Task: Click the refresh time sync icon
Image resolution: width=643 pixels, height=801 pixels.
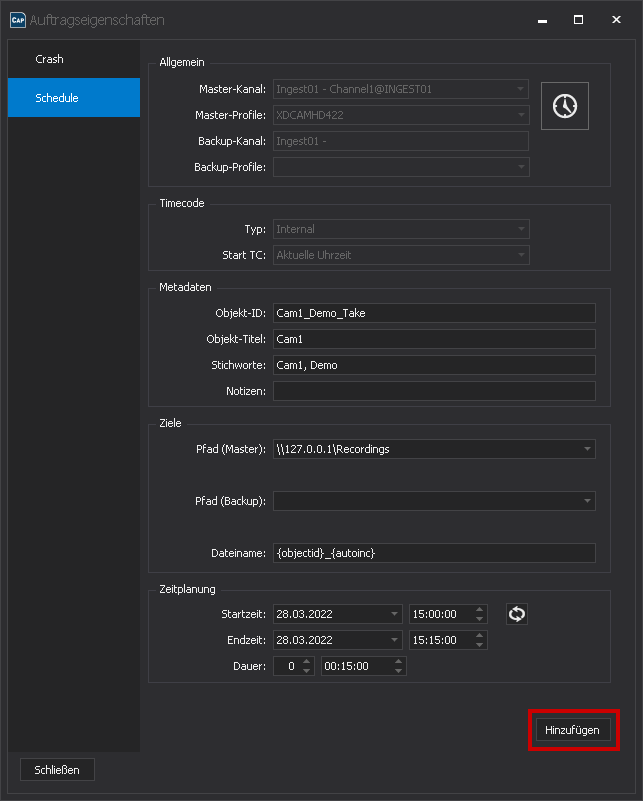Action: pos(516,614)
